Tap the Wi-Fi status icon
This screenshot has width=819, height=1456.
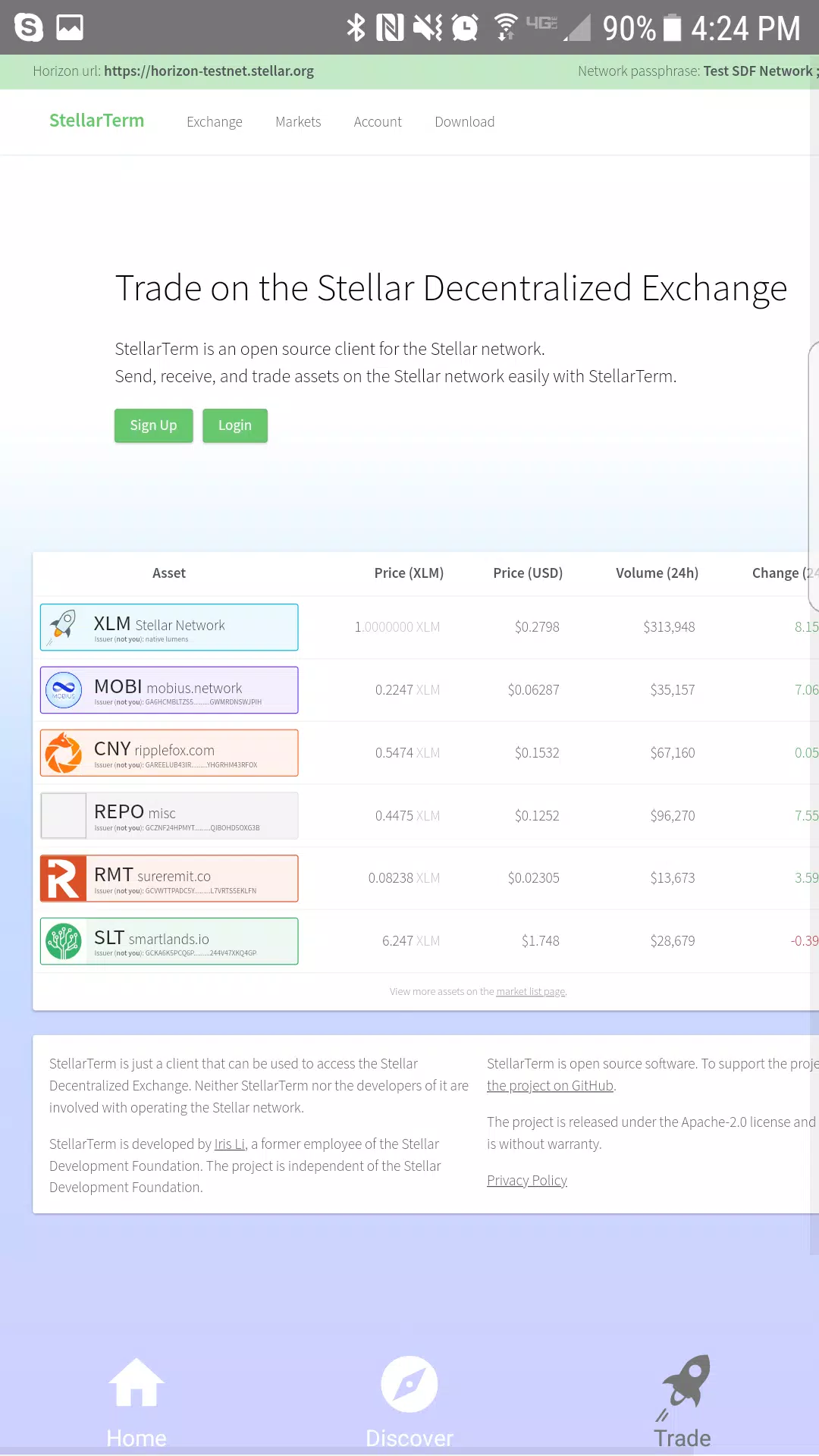(506, 27)
